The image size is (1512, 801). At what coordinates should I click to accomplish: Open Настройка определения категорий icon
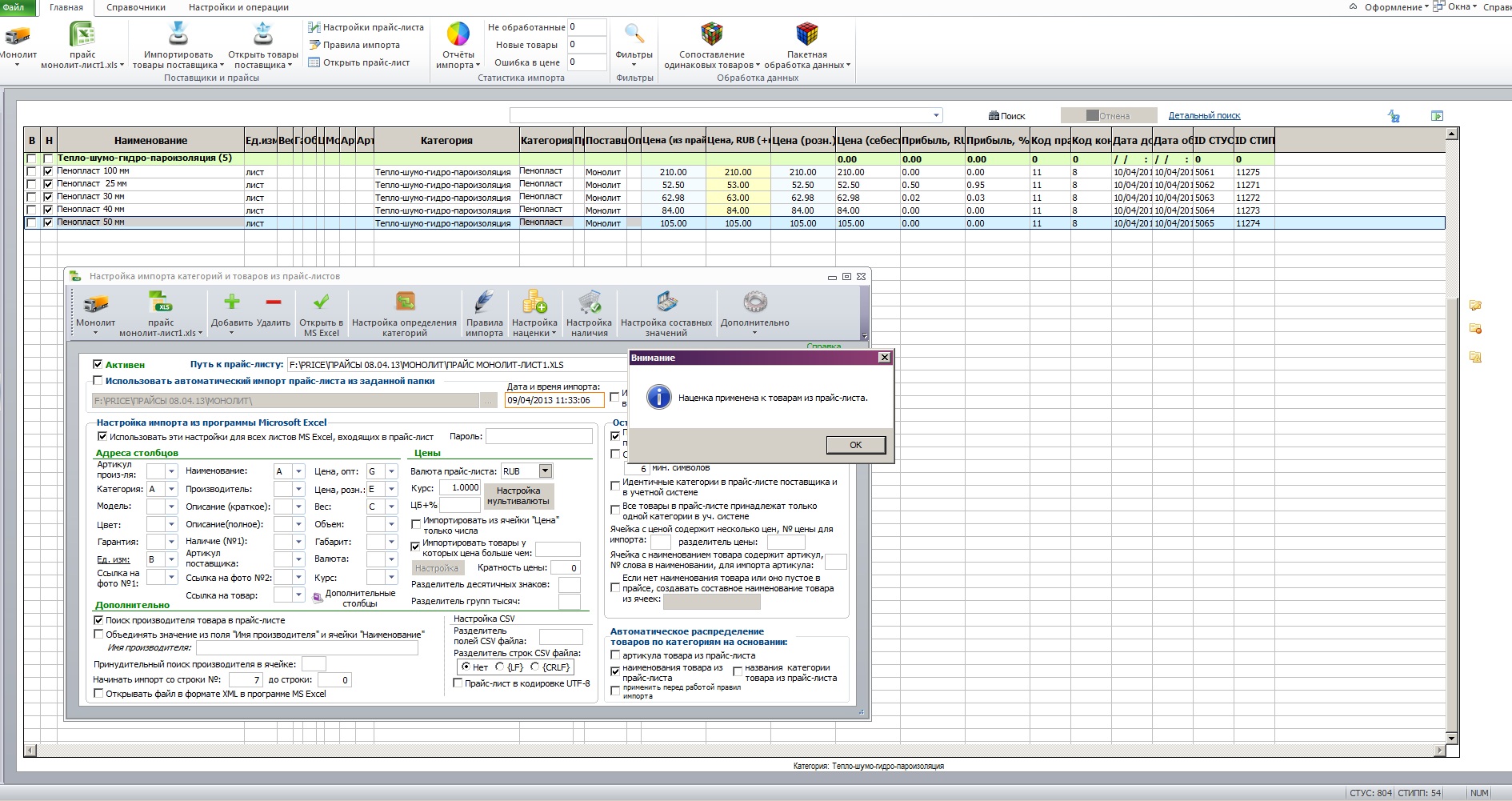coord(405,302)
